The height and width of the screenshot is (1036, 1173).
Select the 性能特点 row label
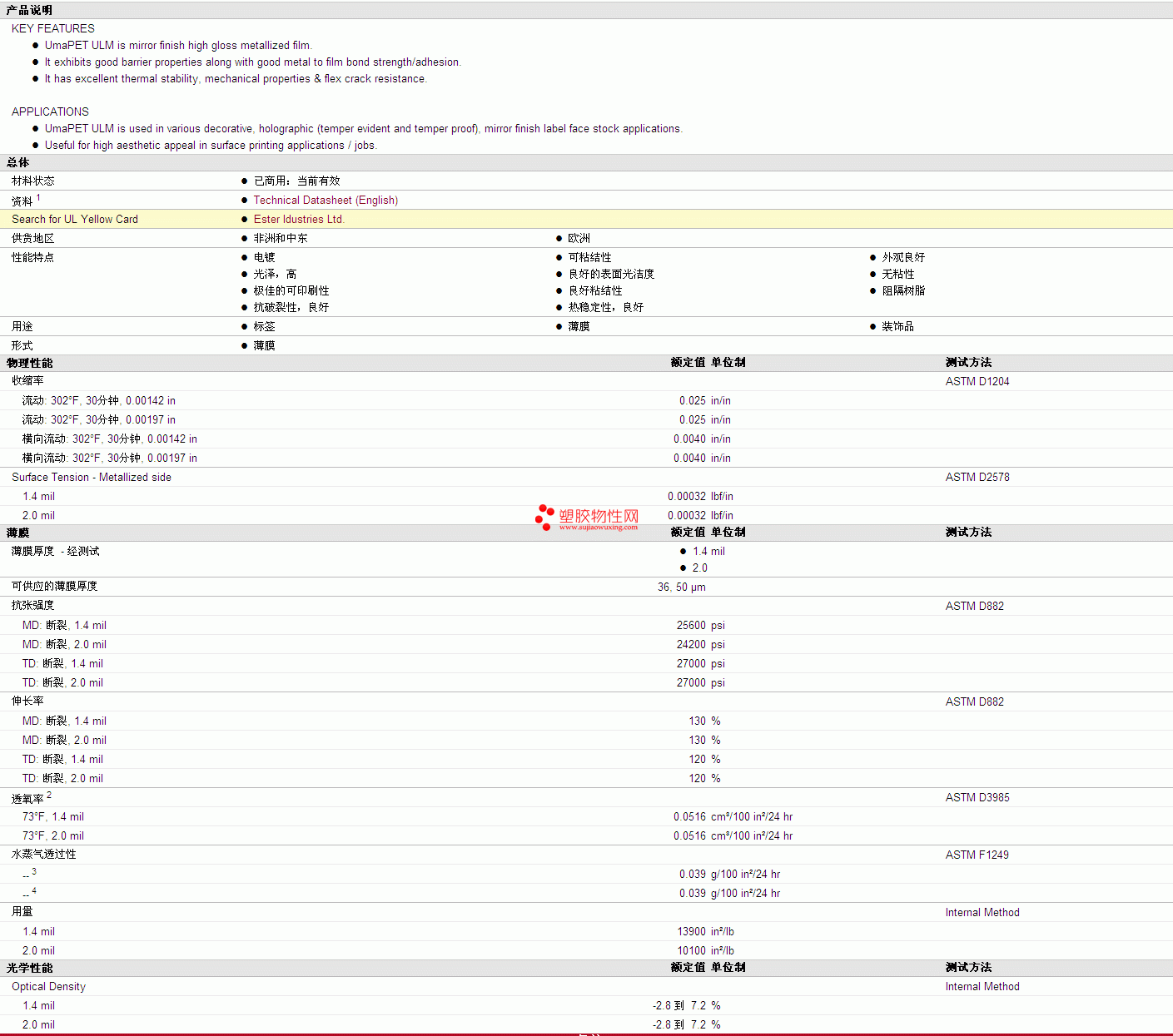pos(33,257)
